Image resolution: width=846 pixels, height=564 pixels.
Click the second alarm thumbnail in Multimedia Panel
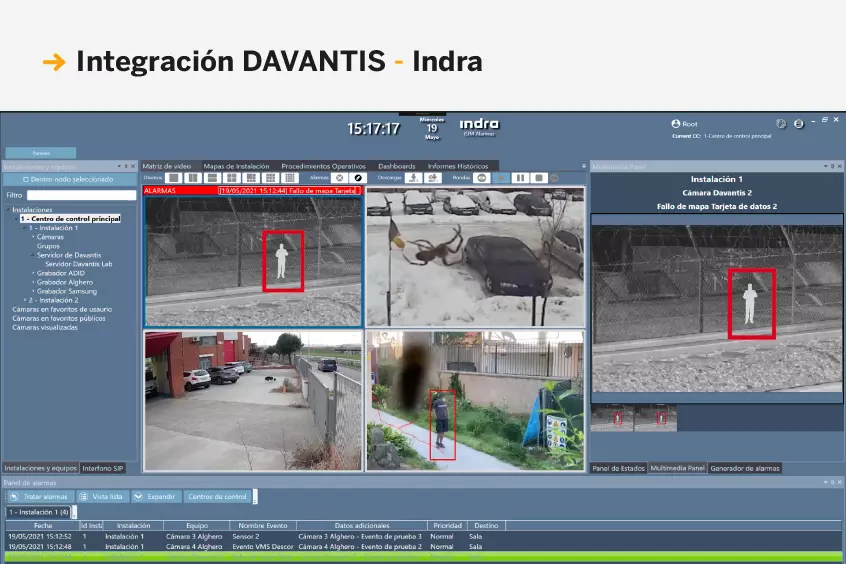656,418
